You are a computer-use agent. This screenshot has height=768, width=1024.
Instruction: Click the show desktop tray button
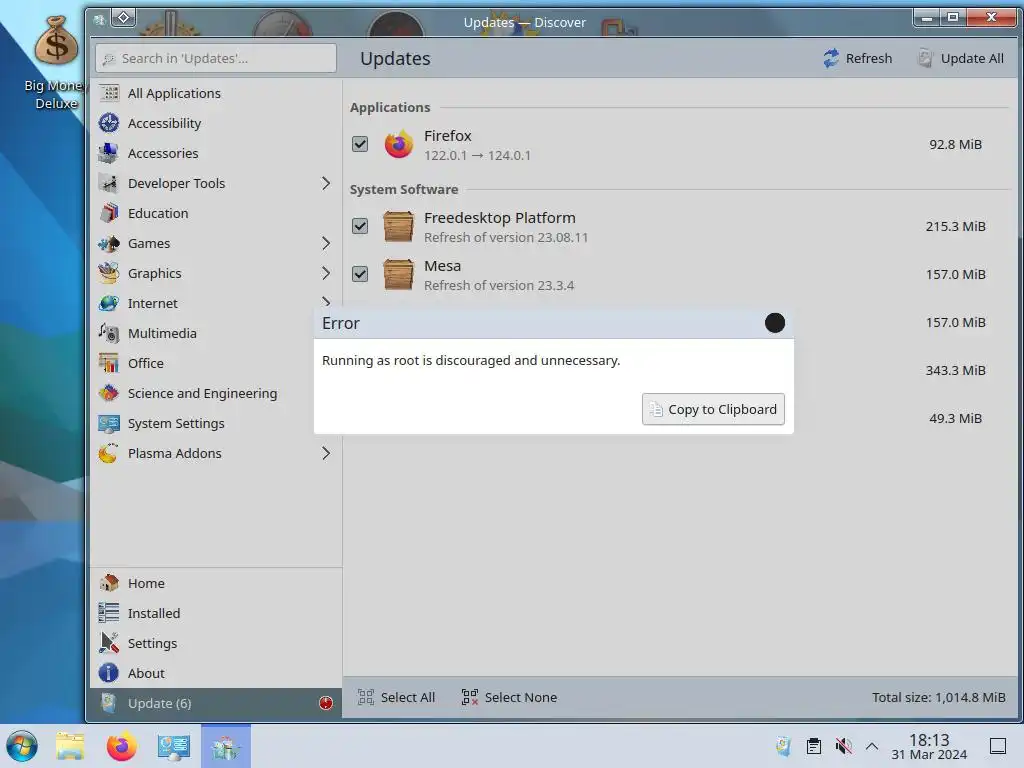point(998,746)
